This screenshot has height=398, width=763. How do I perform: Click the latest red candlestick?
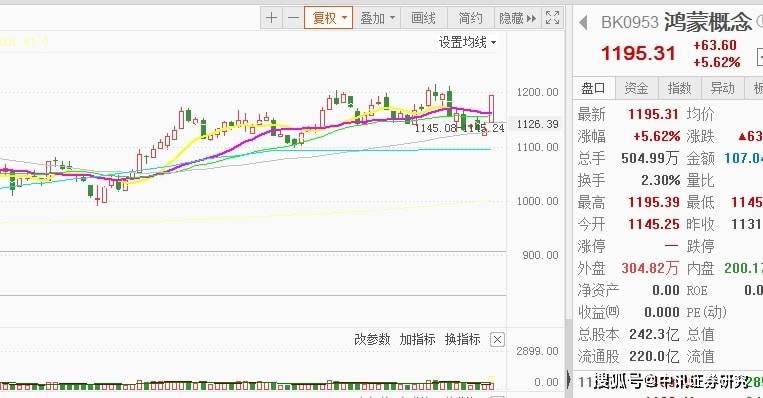click(491, 109)
